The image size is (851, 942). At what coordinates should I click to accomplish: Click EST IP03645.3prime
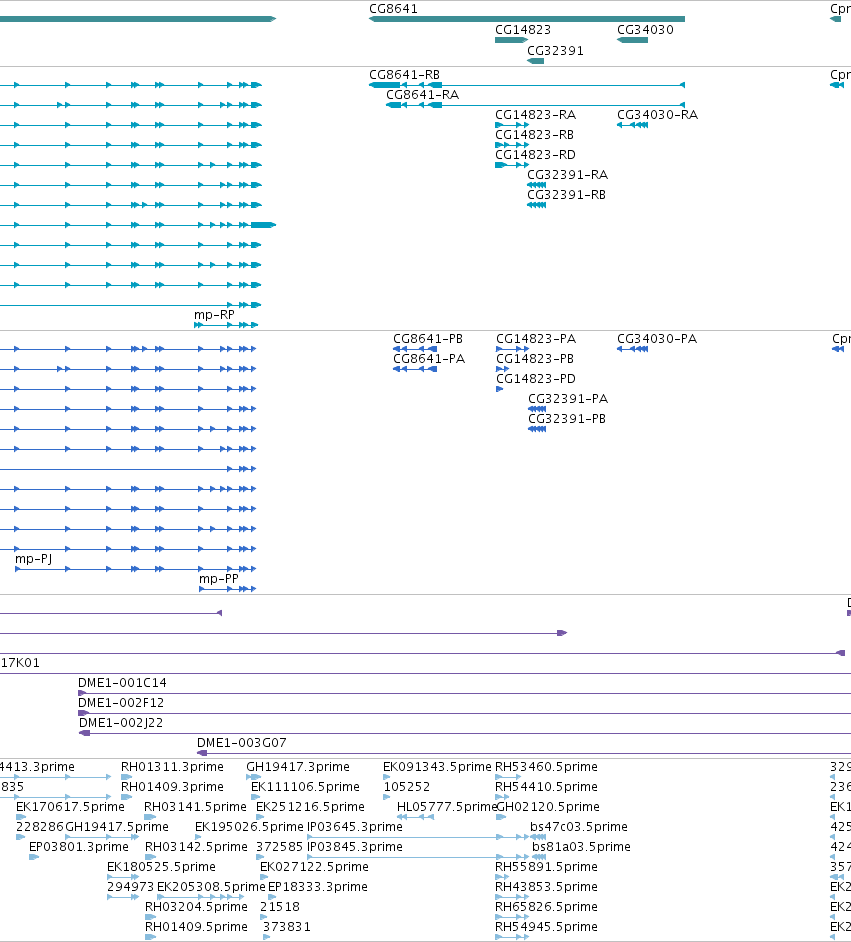[x=355, y=827]
